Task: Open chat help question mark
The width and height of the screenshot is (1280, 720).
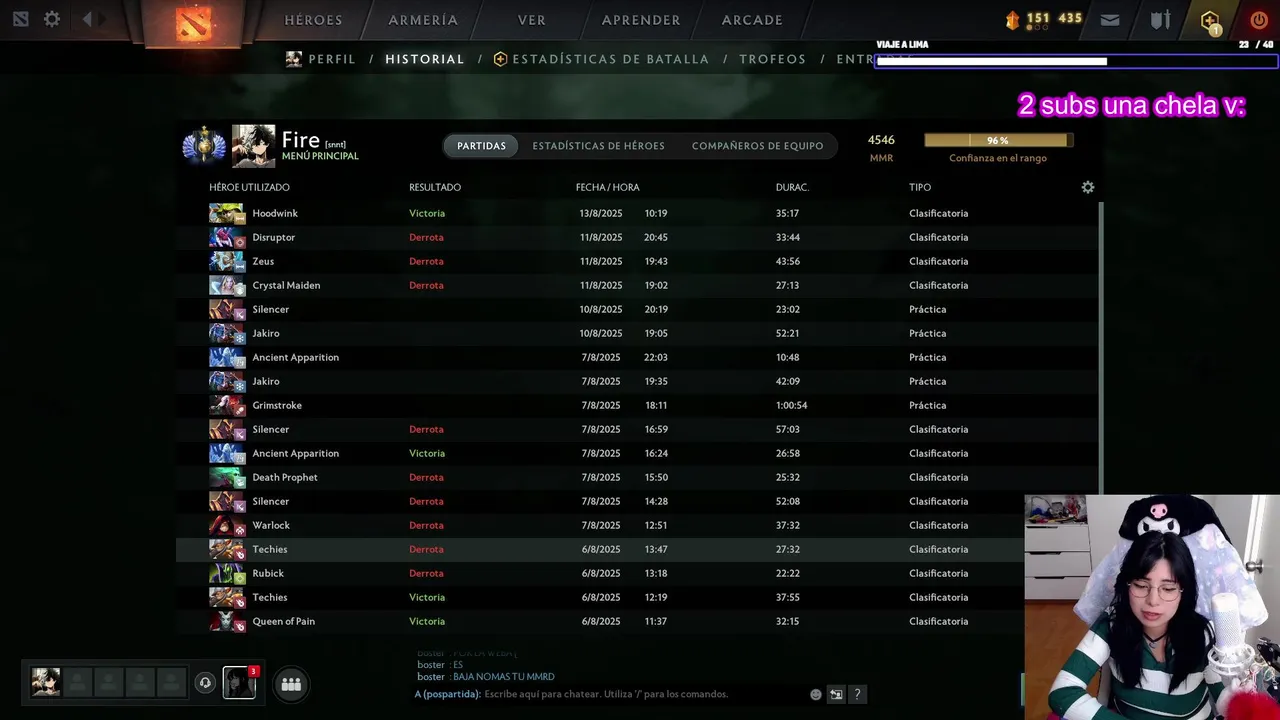Action: (857, 694)
